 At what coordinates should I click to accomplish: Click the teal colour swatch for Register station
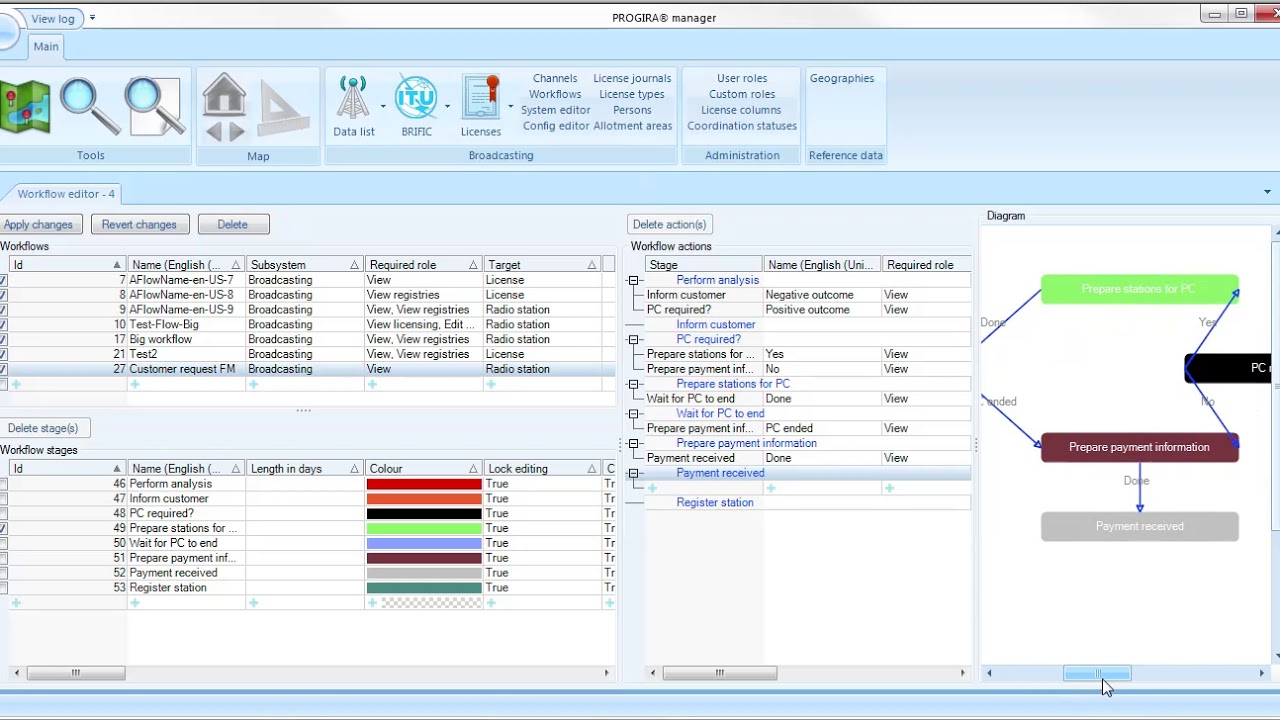click(x=424, y=588)
